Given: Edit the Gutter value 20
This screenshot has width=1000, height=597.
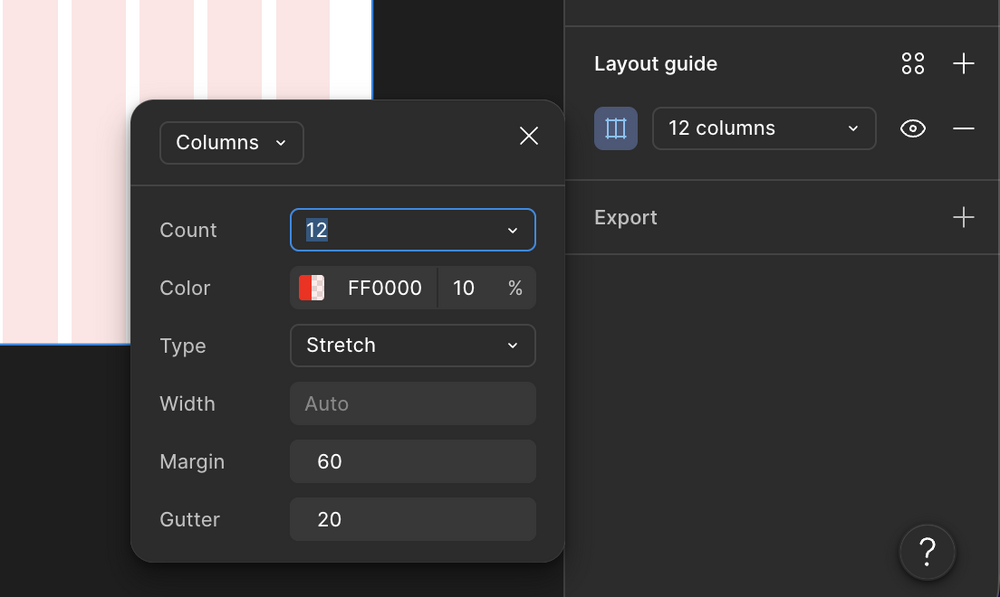Looking at the screenshot, I should 413,519.
